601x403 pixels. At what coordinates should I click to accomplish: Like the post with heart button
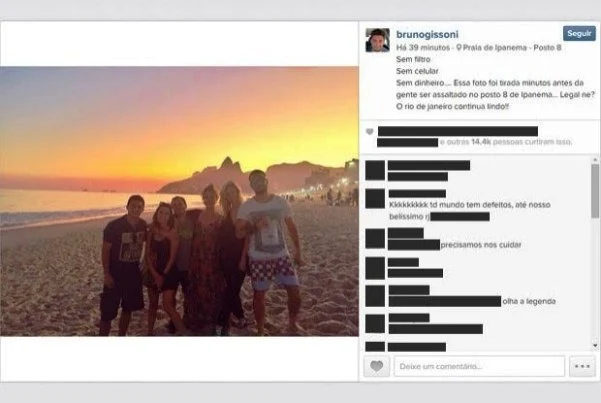(376, 366)
